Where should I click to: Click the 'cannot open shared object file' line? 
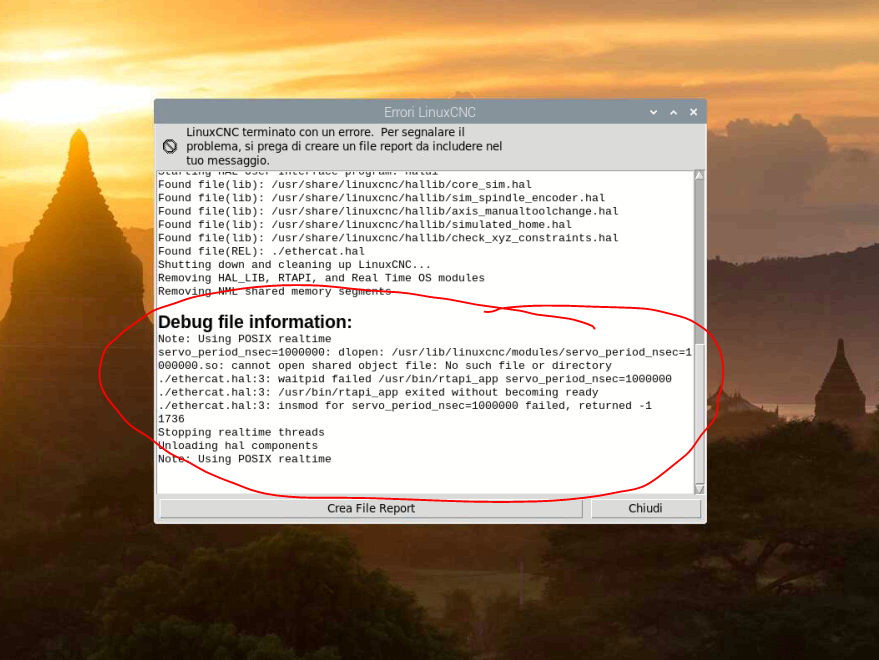[x=385, y=366]
